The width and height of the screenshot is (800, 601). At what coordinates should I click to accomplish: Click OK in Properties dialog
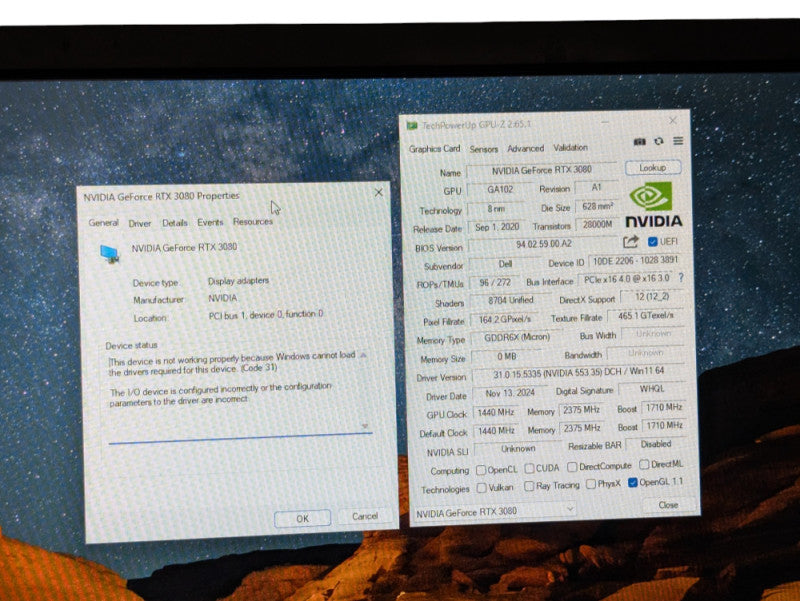303,518
